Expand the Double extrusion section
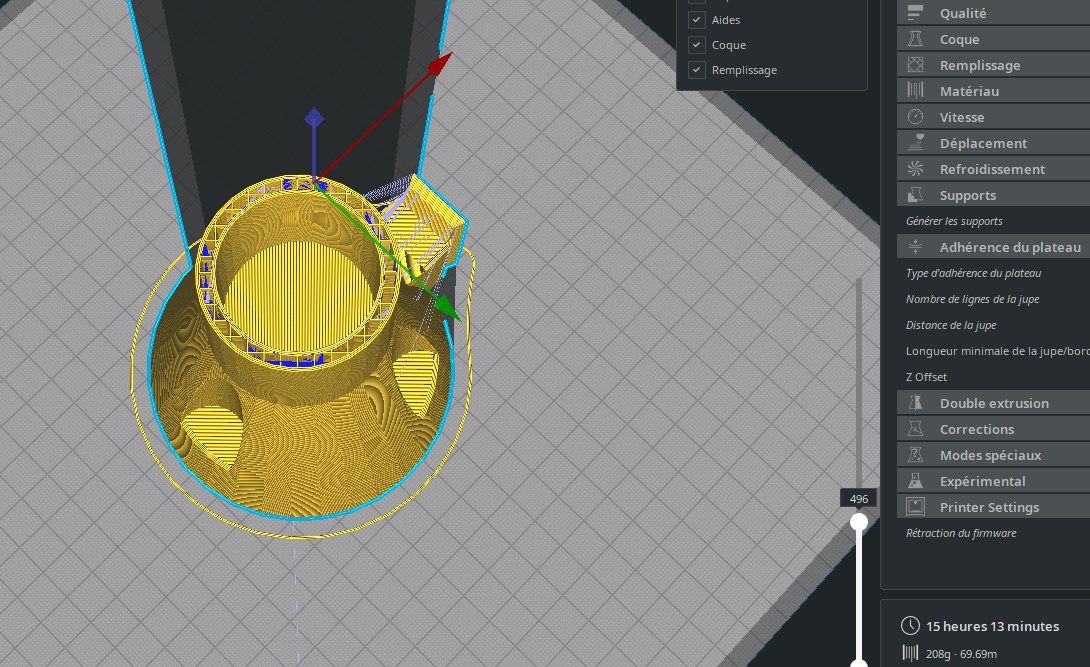Screen dimensions: 1090x667 pyautogui.click(x=993, y=403)
